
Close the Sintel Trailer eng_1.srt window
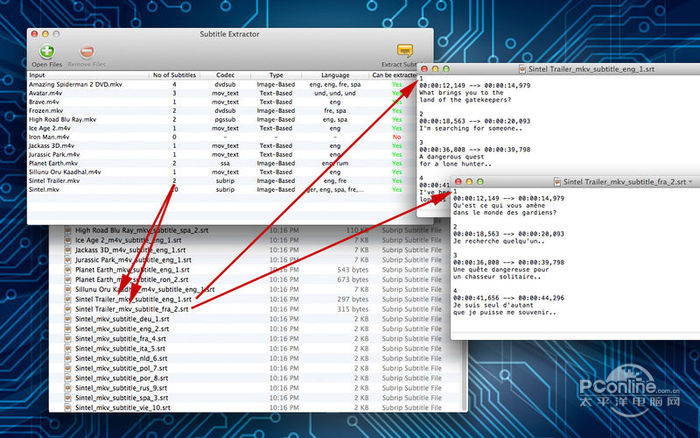(x=424, y=68)
